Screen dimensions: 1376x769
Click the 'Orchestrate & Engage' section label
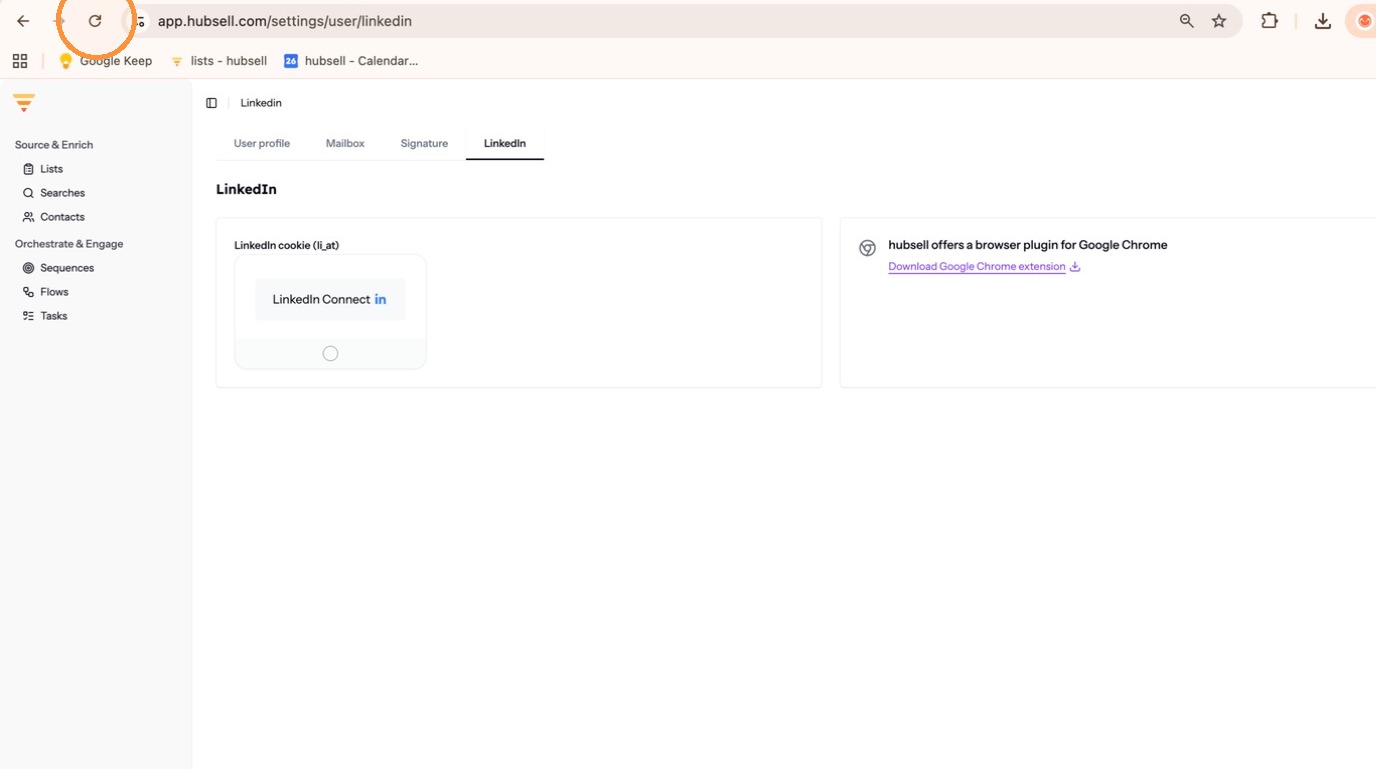click(69, 244)
